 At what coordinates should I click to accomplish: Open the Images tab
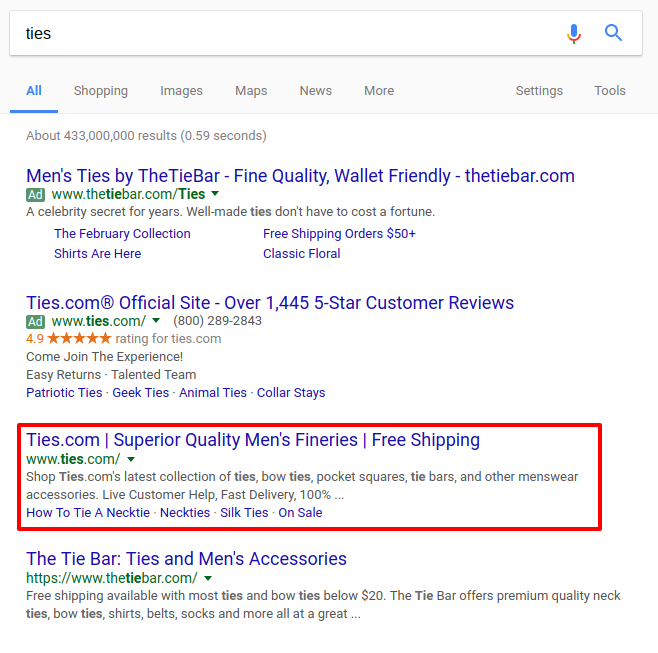pos(181,91)
